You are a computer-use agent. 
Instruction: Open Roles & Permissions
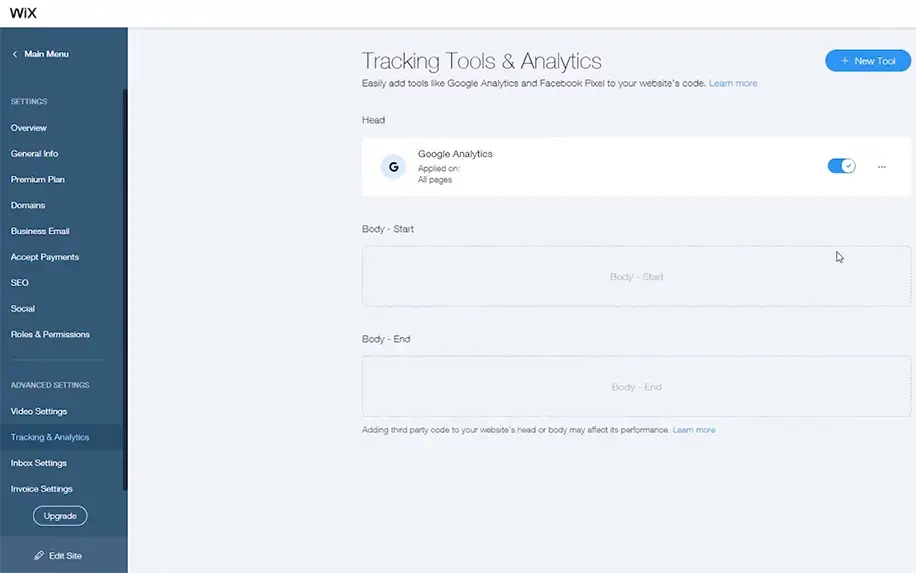50,334
